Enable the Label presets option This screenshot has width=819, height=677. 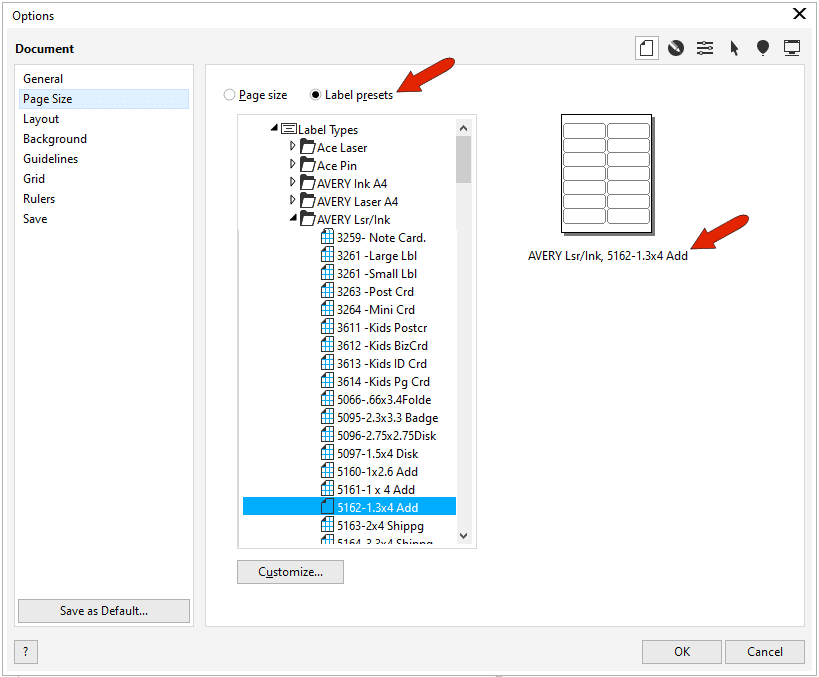[x=316, y=94]
